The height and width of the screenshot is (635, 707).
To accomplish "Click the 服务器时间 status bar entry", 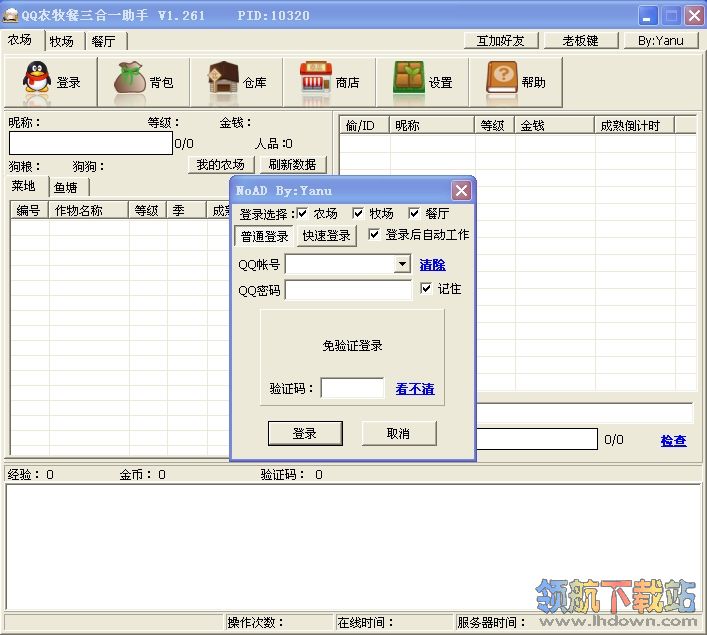I will (491, 622).
